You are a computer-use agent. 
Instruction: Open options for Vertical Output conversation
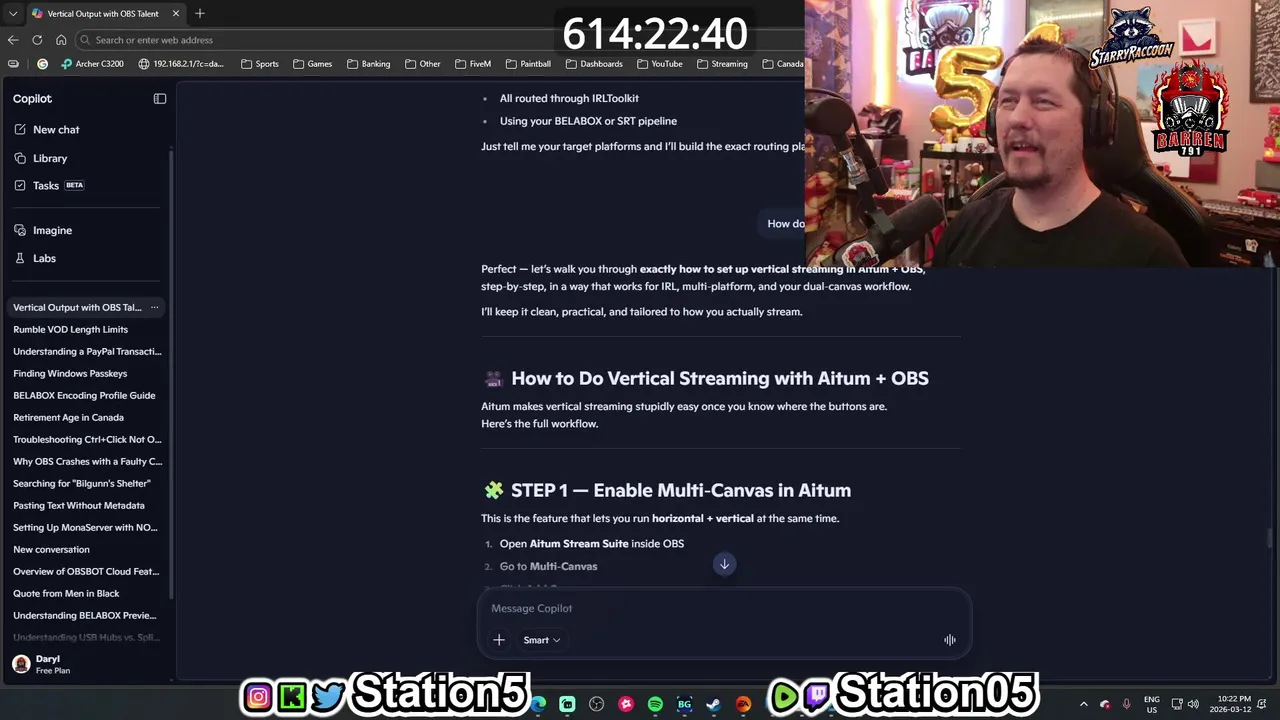click(154, 307)
